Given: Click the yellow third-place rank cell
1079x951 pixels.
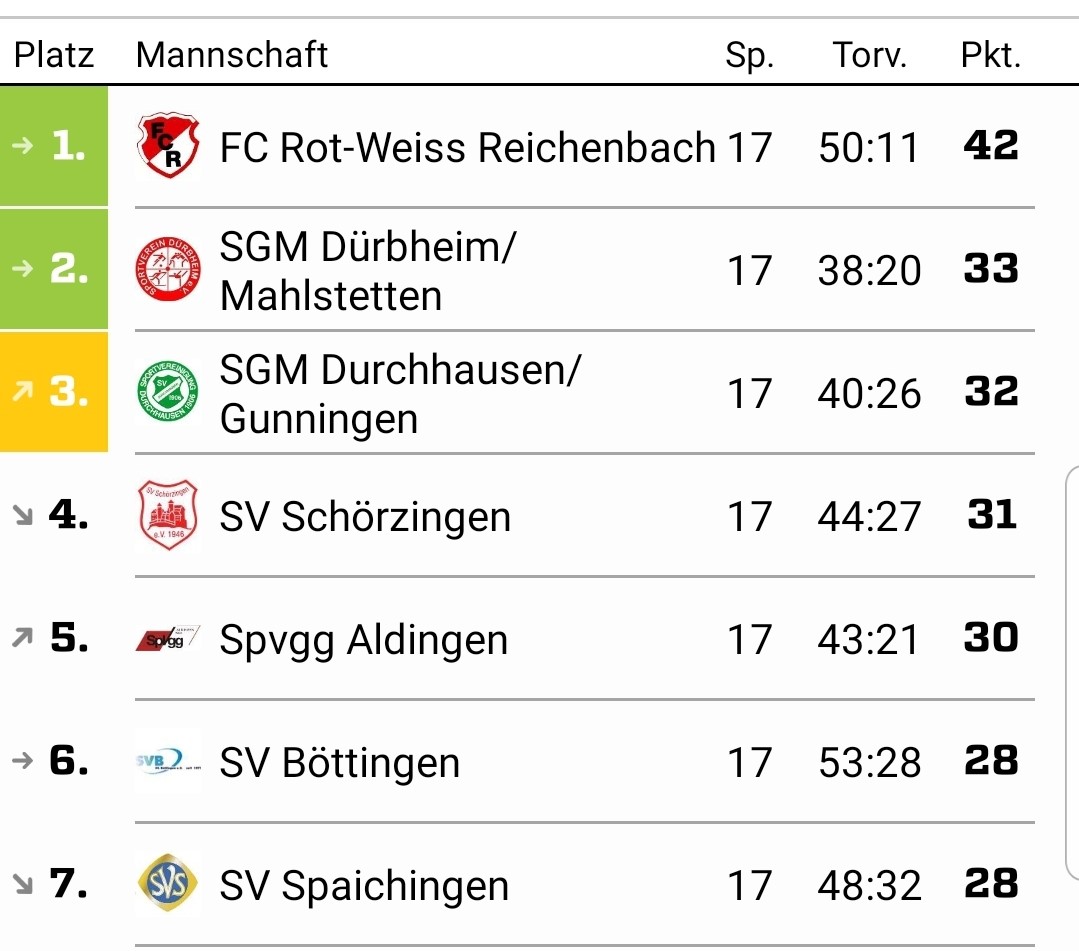Looking at the screenshot, I should point(54,393).
